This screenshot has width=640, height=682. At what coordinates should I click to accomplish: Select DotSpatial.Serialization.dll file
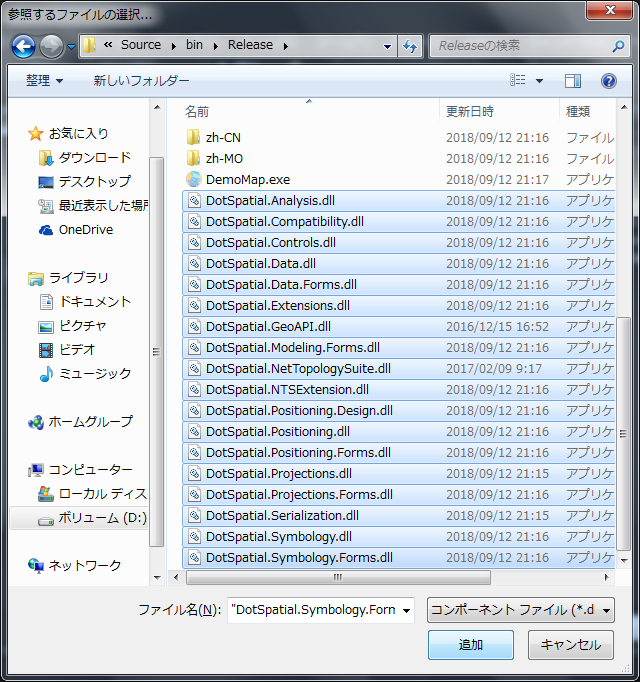pyautogui.click(x=399, y=515)
